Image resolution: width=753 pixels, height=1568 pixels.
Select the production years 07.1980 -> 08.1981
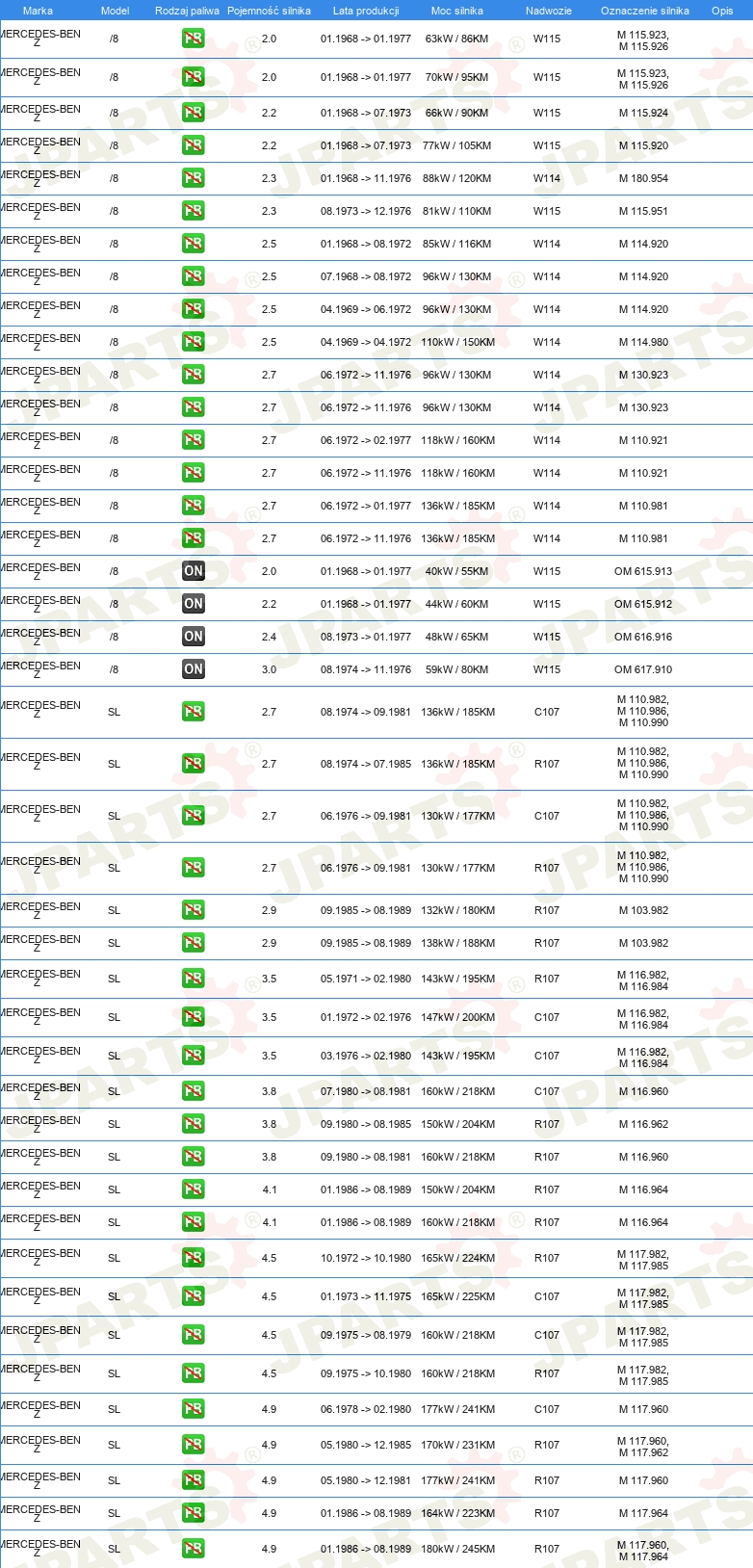coord(366,1092)
